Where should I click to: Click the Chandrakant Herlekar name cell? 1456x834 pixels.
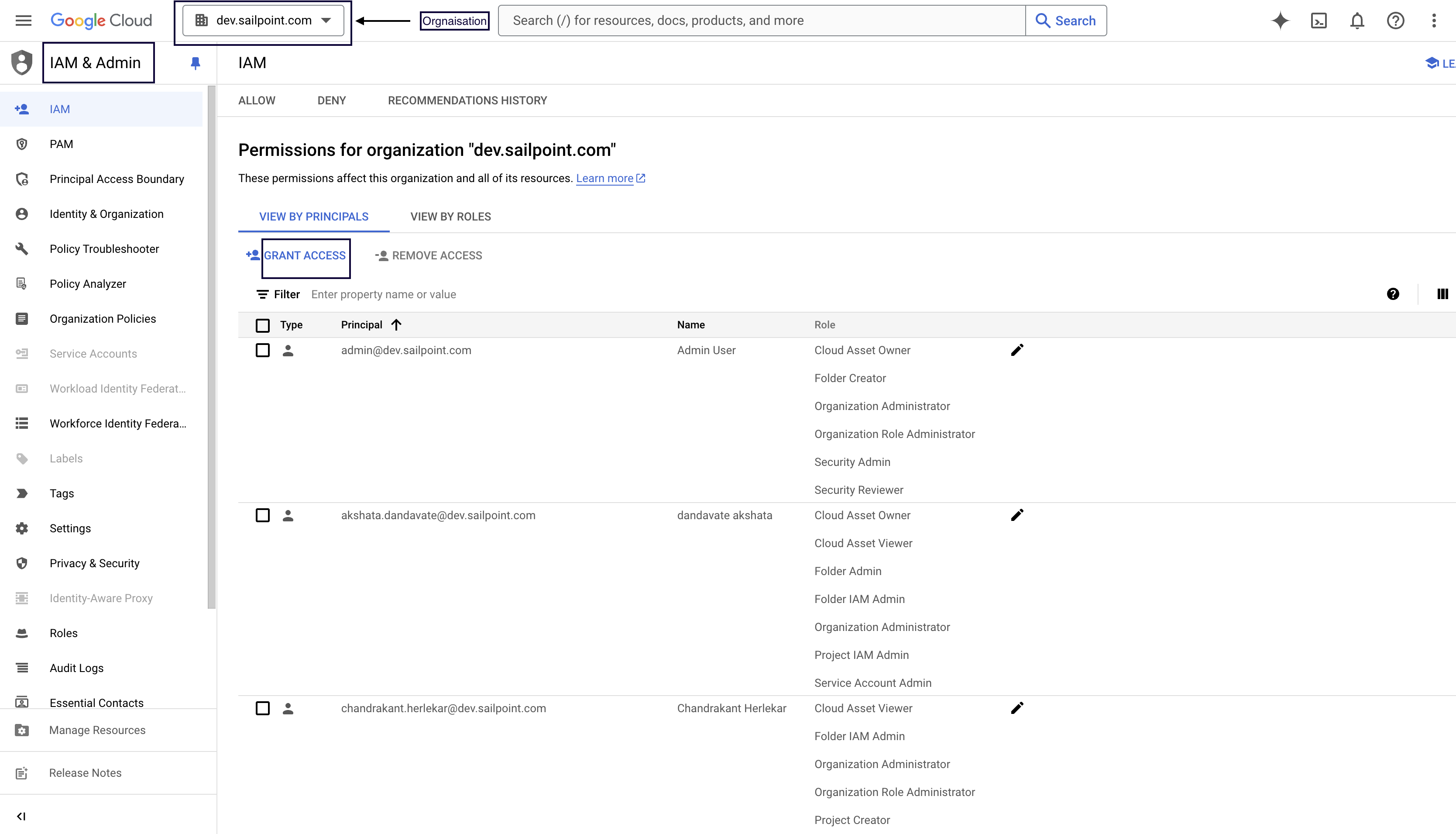[x=731, y=708]
